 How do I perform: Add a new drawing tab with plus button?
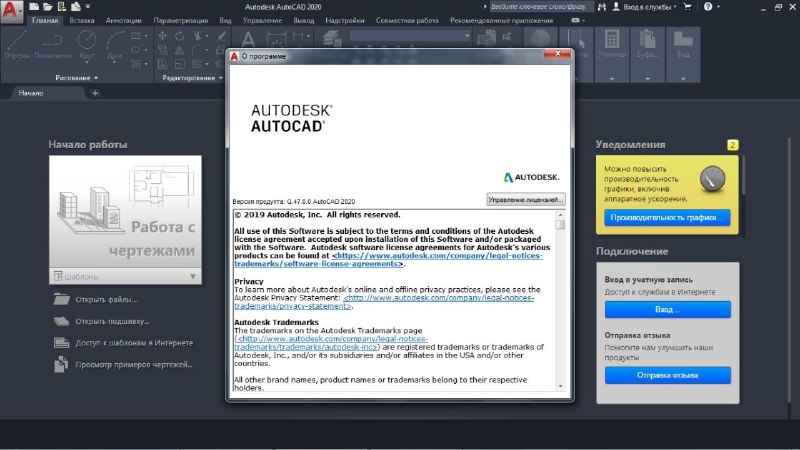95,93
